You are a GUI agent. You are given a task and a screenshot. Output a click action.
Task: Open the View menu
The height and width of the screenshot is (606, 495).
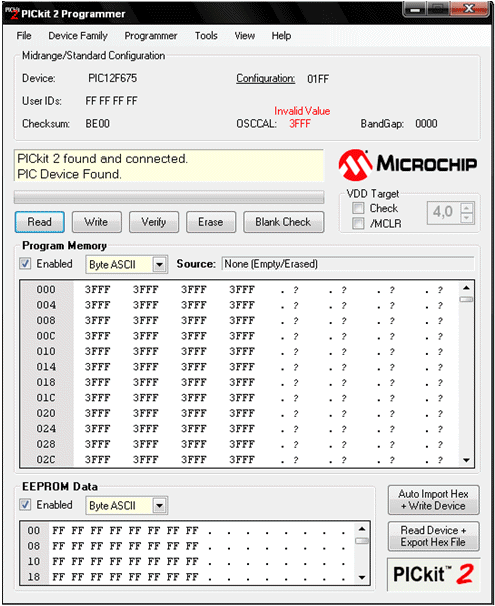(245, 36)
